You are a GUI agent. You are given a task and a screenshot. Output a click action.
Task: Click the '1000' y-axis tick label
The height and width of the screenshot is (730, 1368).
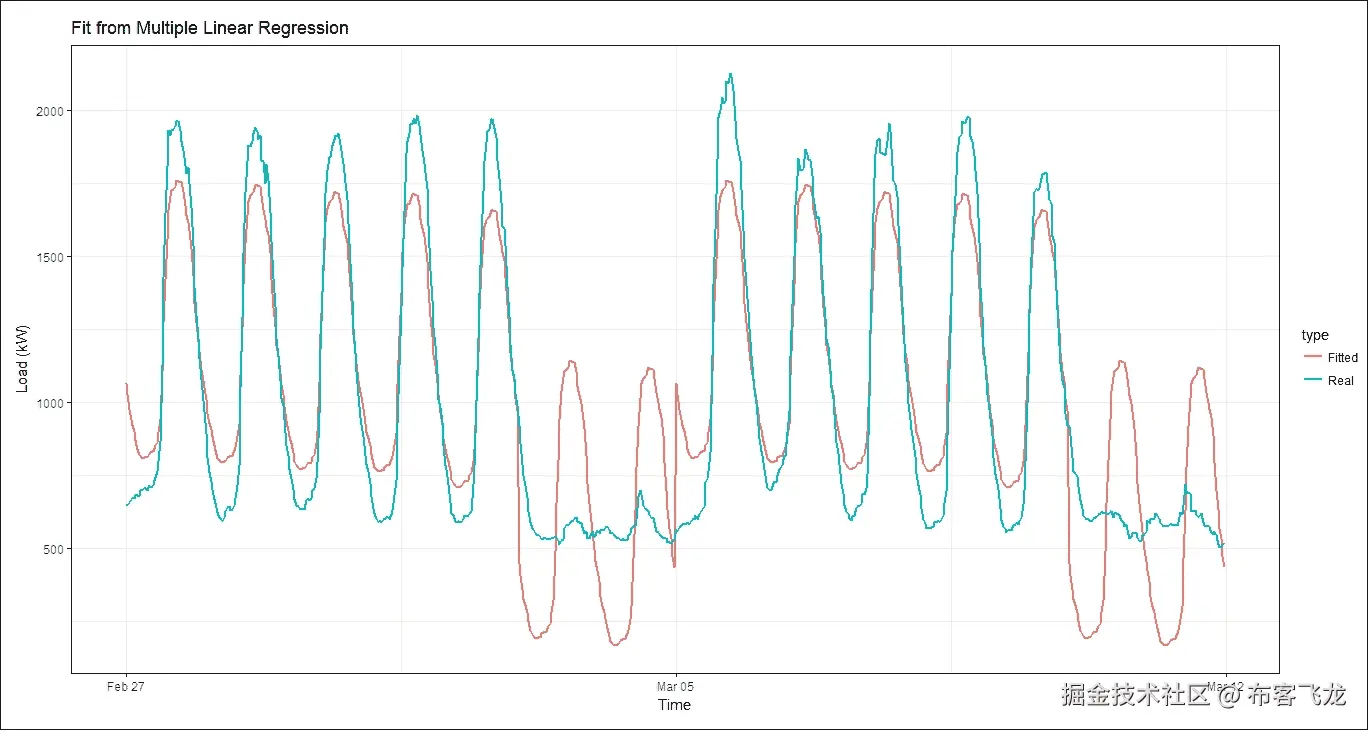(52, 403)
